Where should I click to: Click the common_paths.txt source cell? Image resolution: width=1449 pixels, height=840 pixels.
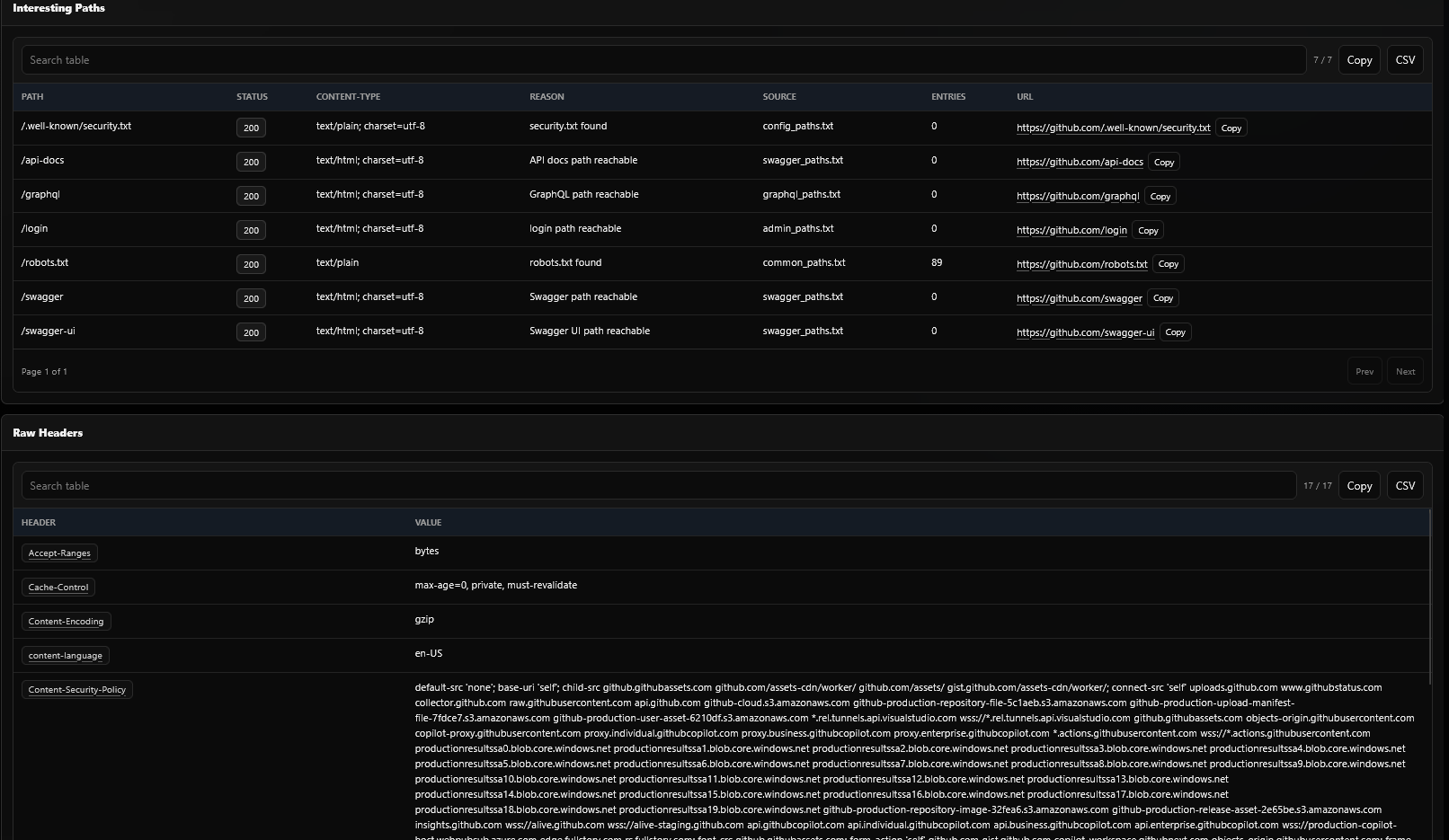[805, 263]
